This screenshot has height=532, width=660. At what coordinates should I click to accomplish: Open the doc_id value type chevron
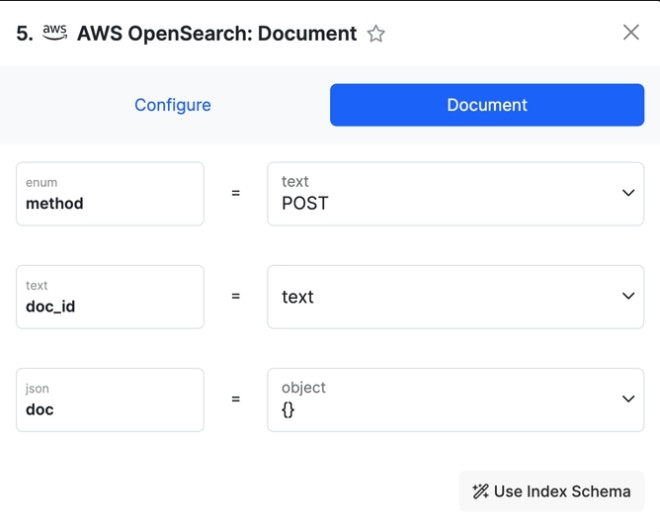click(628, 296)
